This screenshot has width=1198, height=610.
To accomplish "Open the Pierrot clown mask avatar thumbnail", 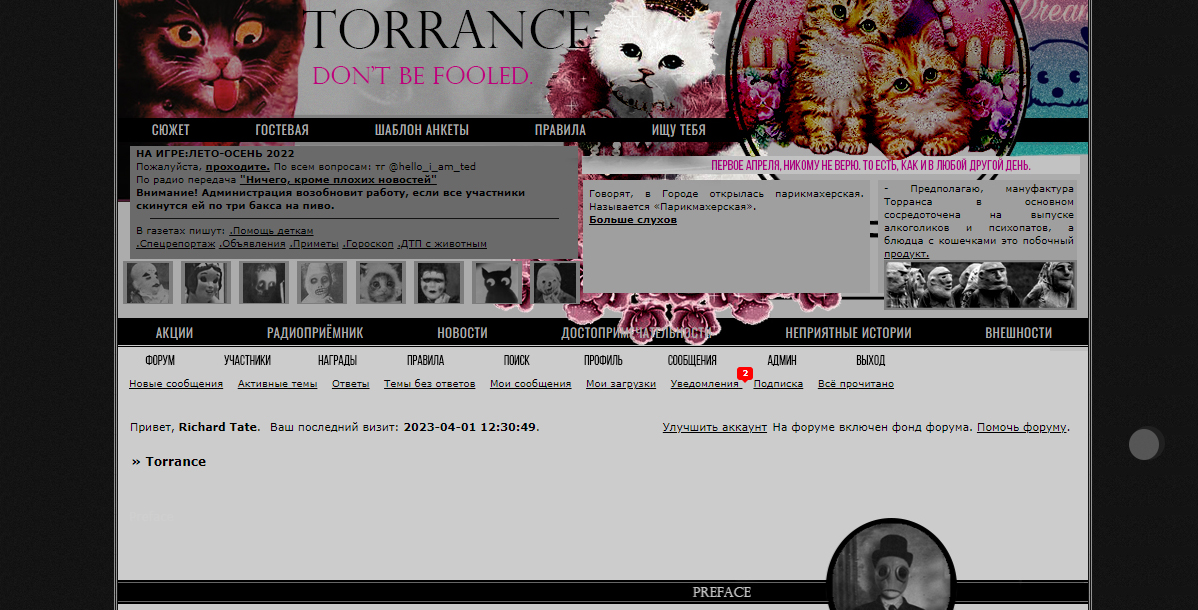I will [x=148, y=283].
